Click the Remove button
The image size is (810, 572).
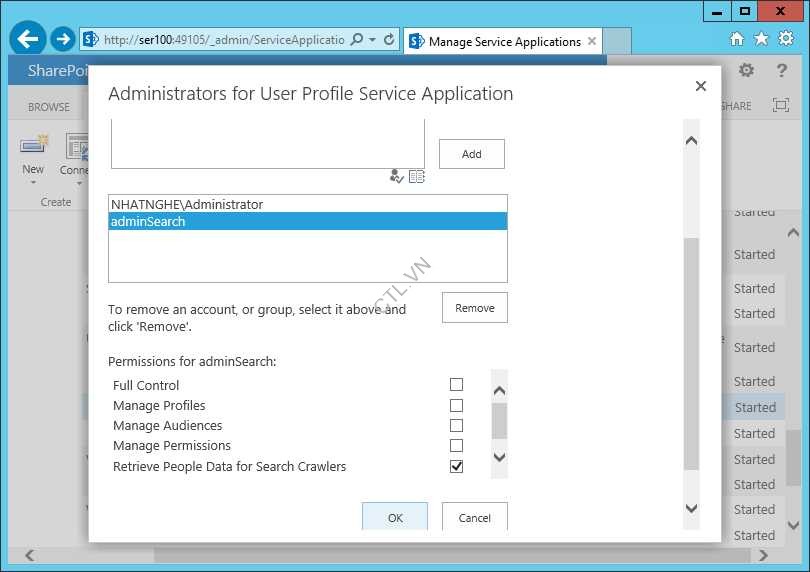pyautogui.click(x=475, y=308)
